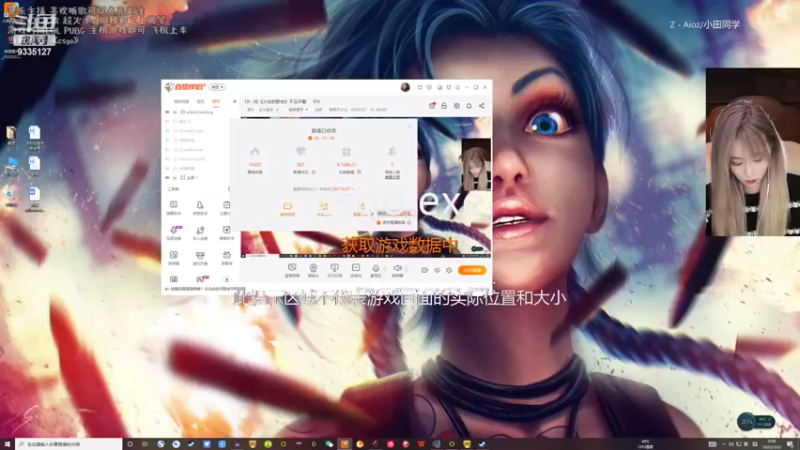Screen dimensions: 800x450
Task: Close the live ended summary dialog
Action: coord(410,126)
